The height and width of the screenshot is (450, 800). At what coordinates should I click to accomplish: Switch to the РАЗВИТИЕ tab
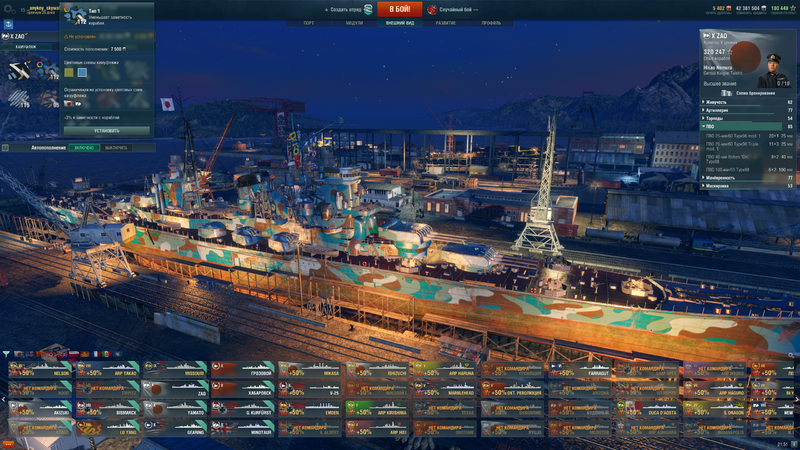point(445,23)
